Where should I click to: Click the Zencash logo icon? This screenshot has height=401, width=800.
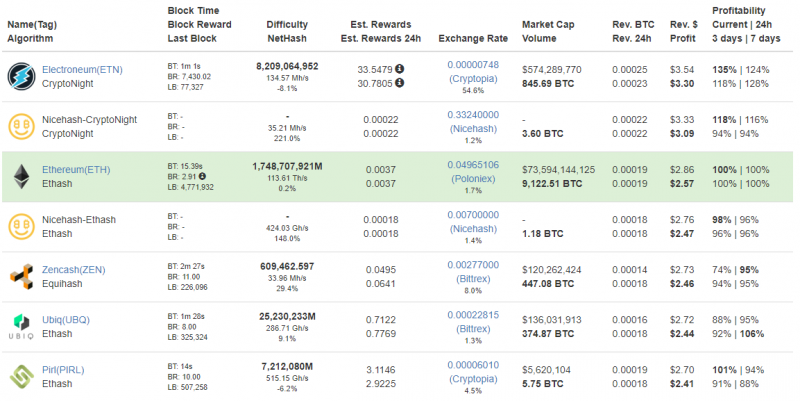20,276
